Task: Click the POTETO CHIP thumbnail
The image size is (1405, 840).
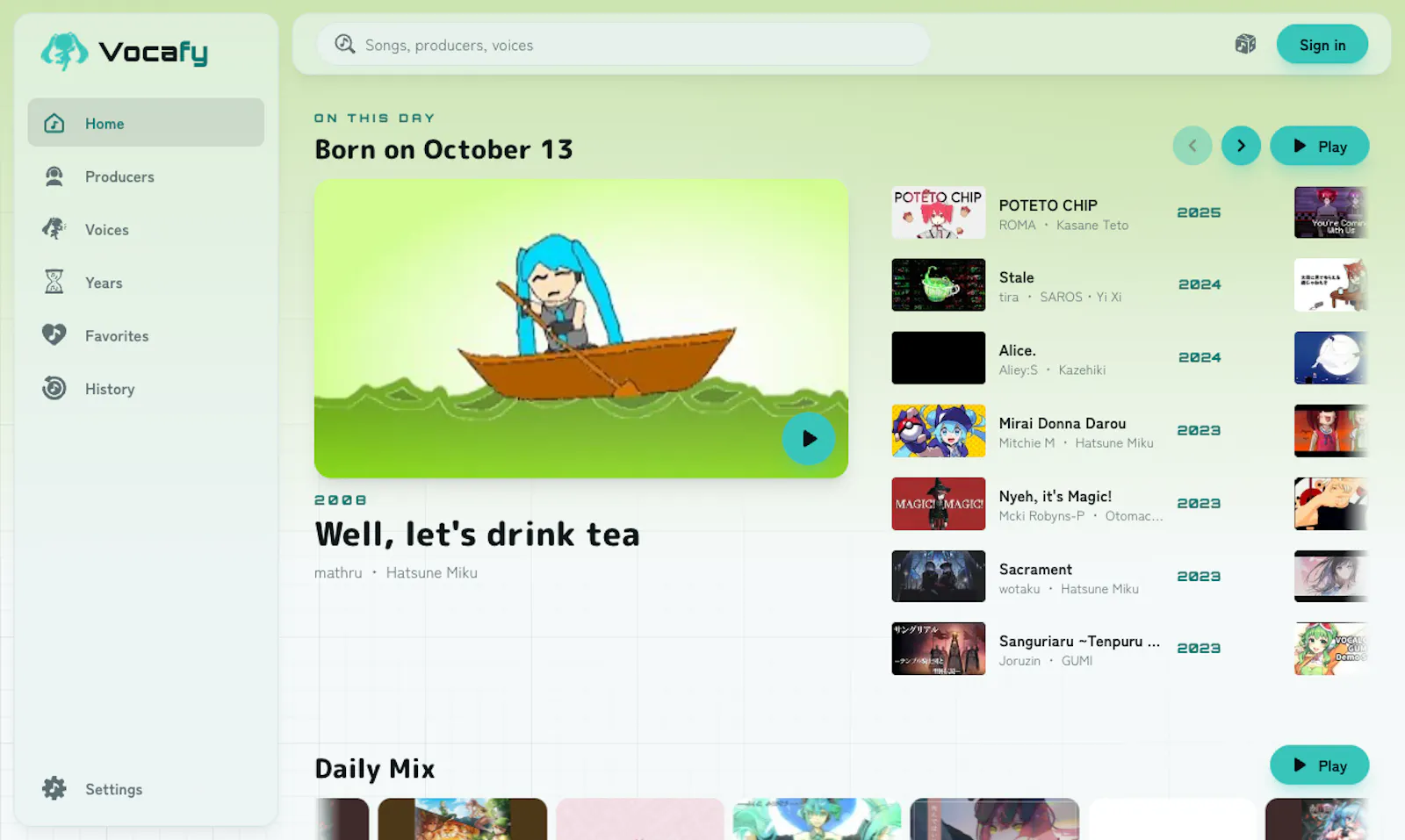Action: point(939,212)
